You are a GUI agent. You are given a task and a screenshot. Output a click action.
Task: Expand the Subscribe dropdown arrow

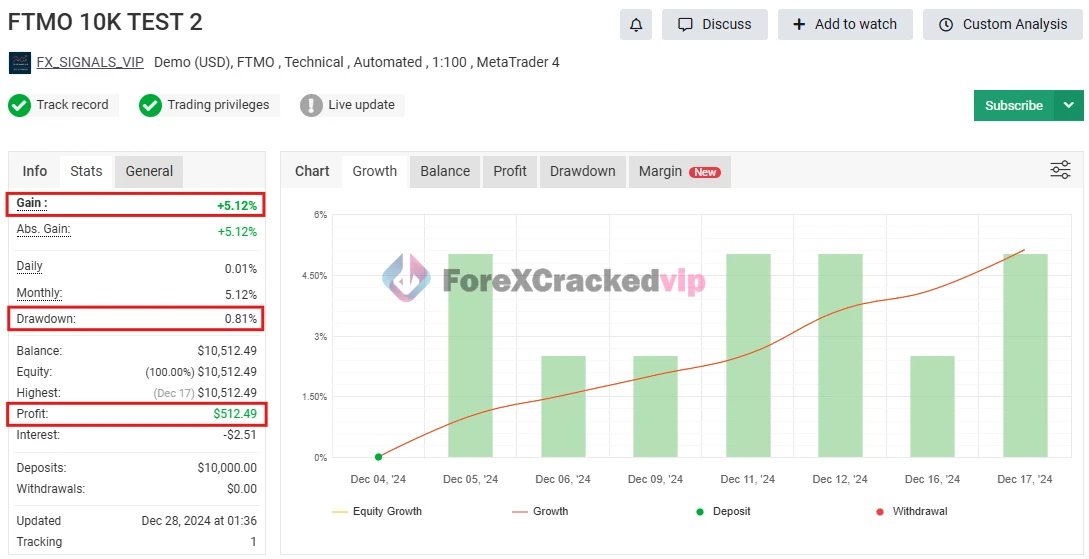coord(1069,105)
